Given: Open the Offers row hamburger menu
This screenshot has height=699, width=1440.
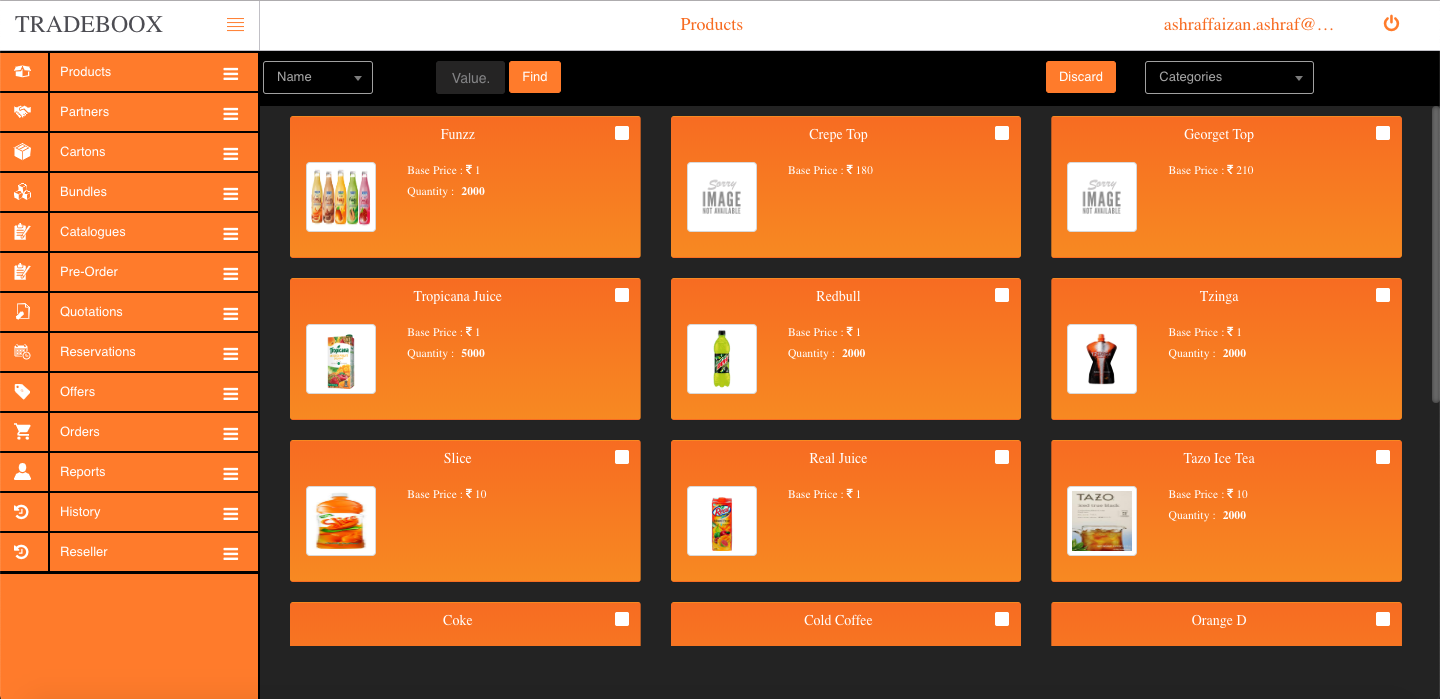Looking at the screenshot, I should 231,394.
